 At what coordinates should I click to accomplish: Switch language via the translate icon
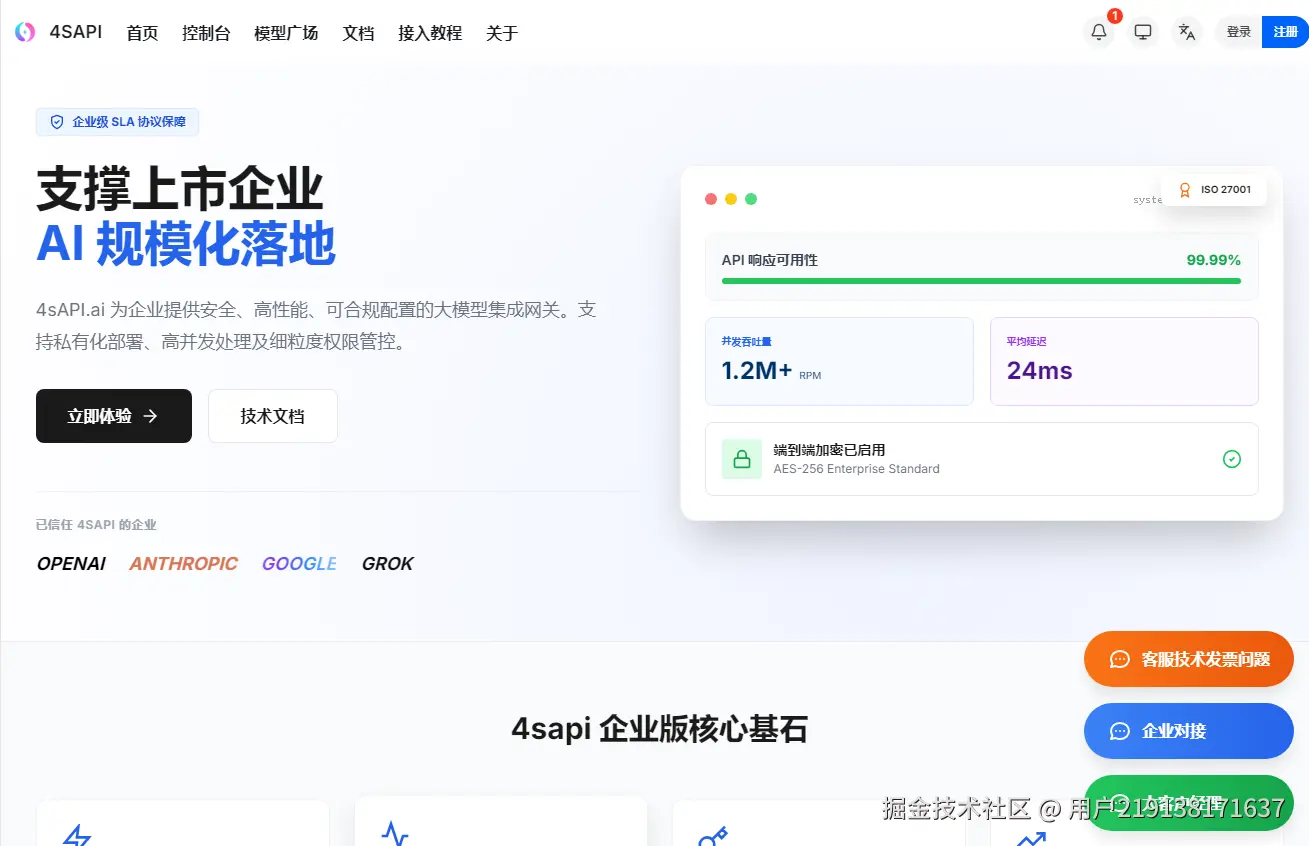click(1187, 31)
